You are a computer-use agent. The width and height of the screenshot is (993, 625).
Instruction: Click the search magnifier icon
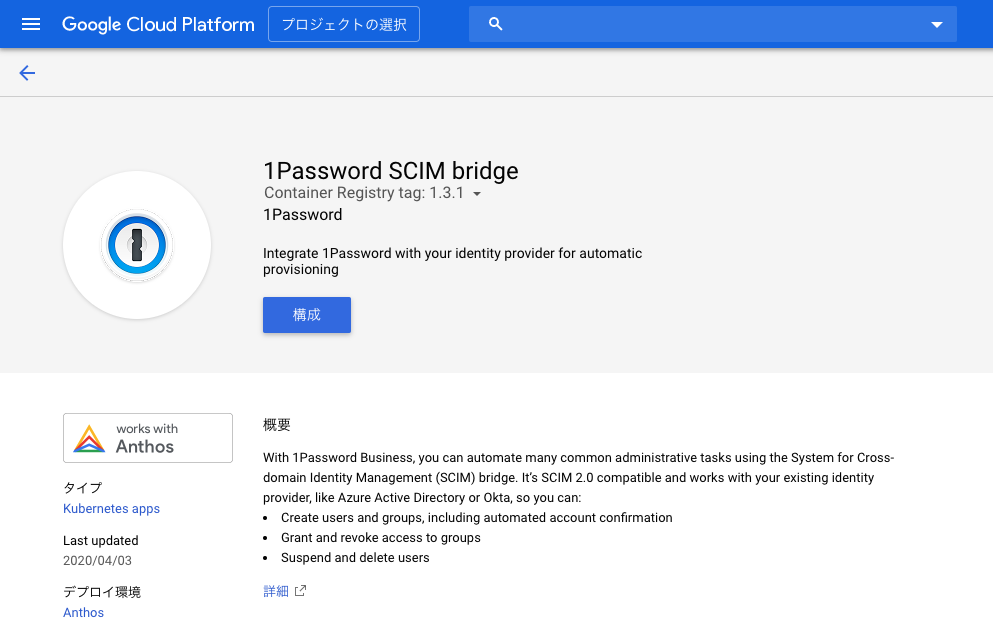coord(495,23)
